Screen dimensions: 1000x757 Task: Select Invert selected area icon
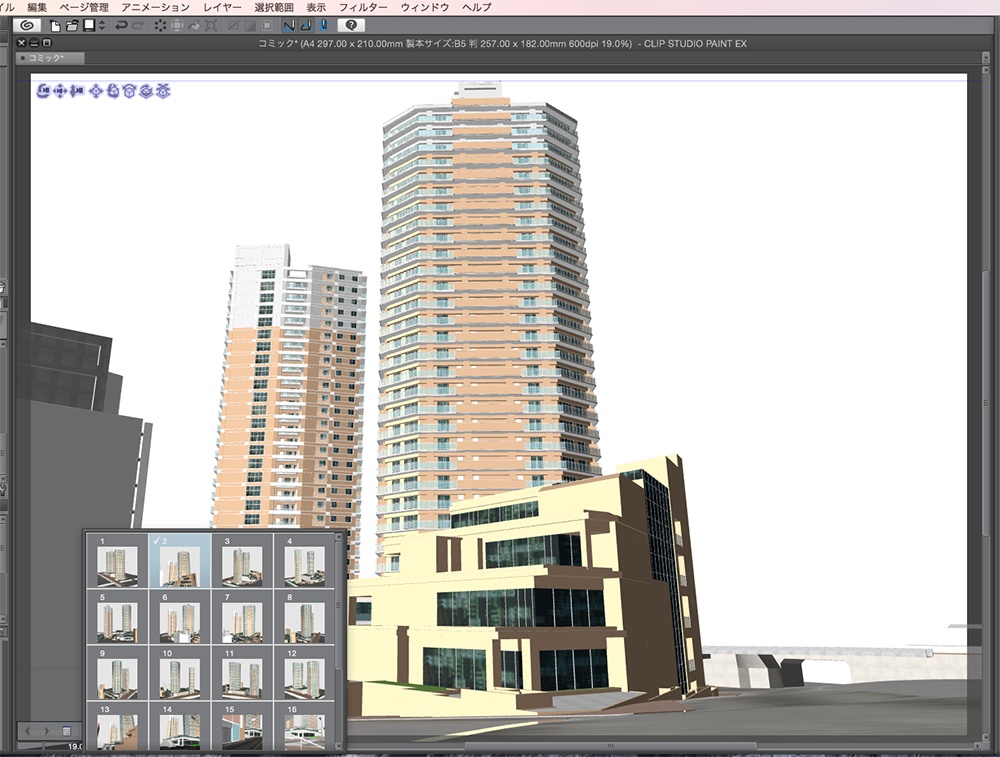tap(251, 26)
